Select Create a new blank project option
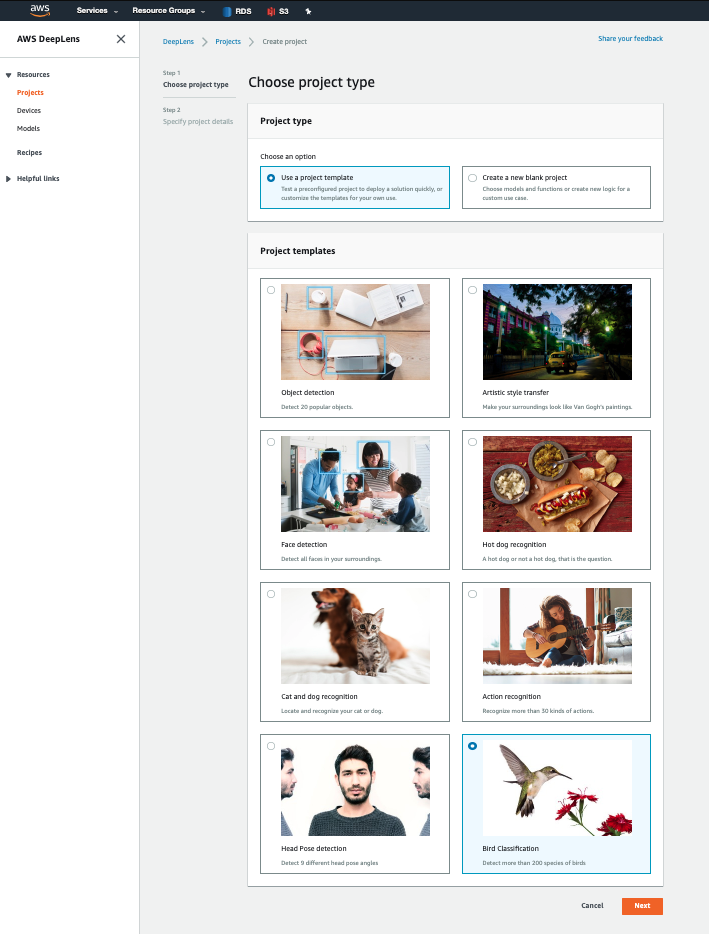 (x=472, y=178)
